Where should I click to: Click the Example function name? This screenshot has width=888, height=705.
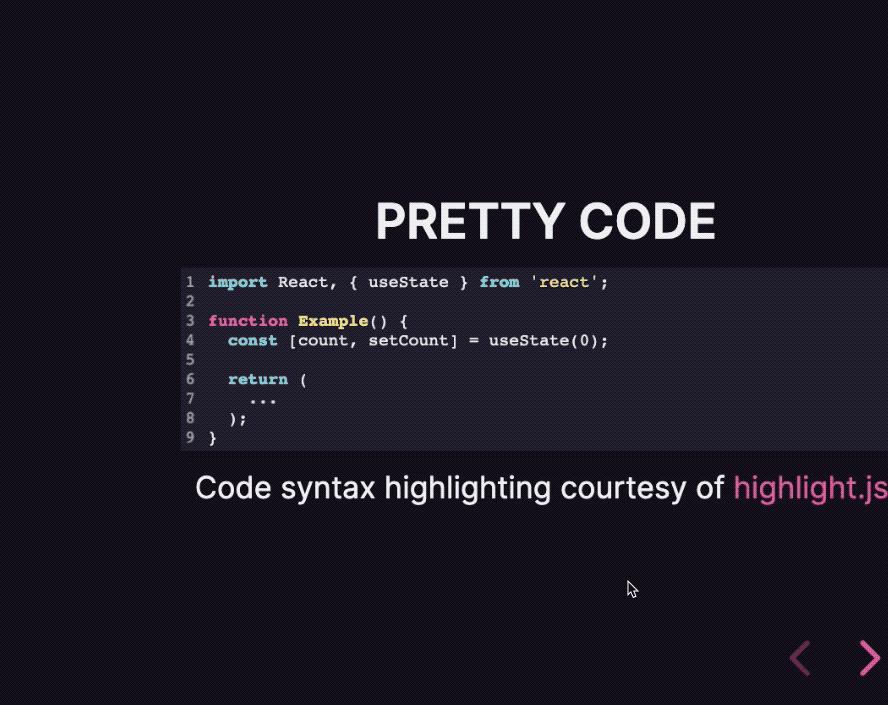[x=333, y=321]
